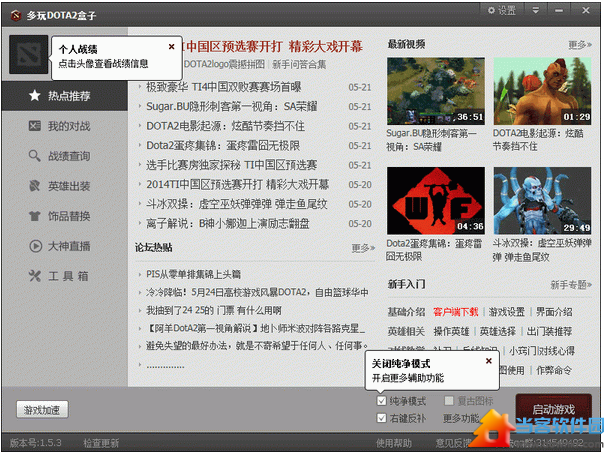
Task: Open the 战绩查询 tab
Action: [65, 156]
